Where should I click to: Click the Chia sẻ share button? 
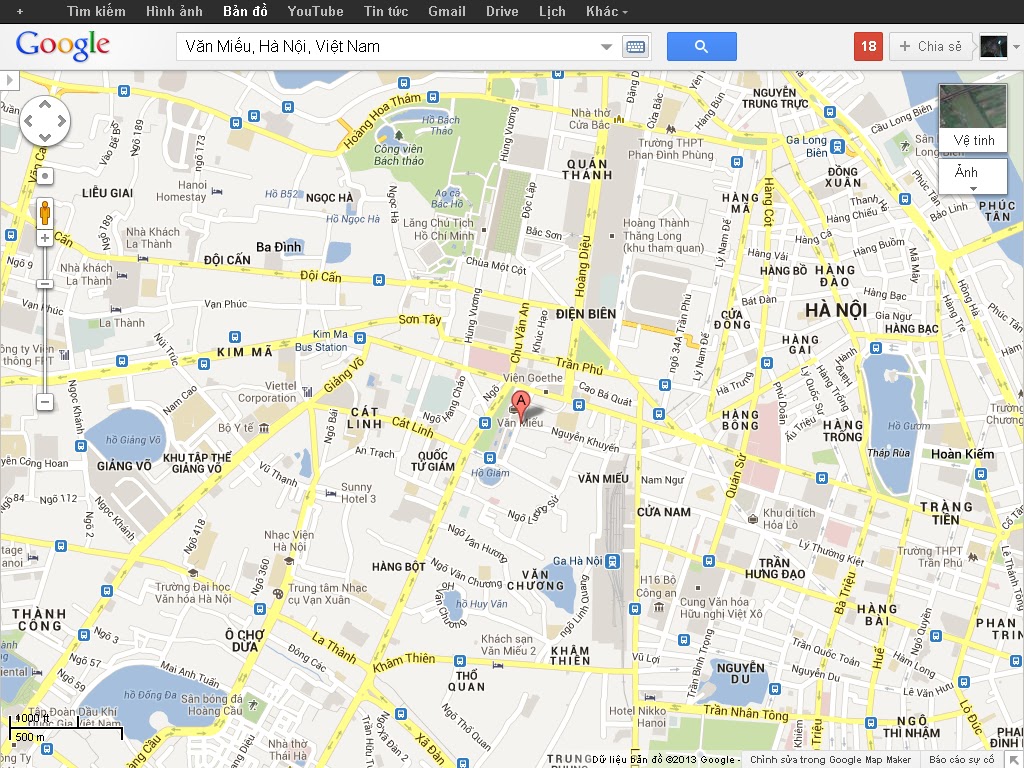[x=931, y=46]
